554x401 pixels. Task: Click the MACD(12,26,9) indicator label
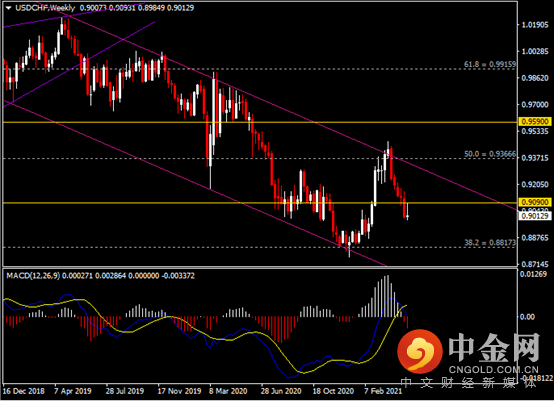[33, 276]
